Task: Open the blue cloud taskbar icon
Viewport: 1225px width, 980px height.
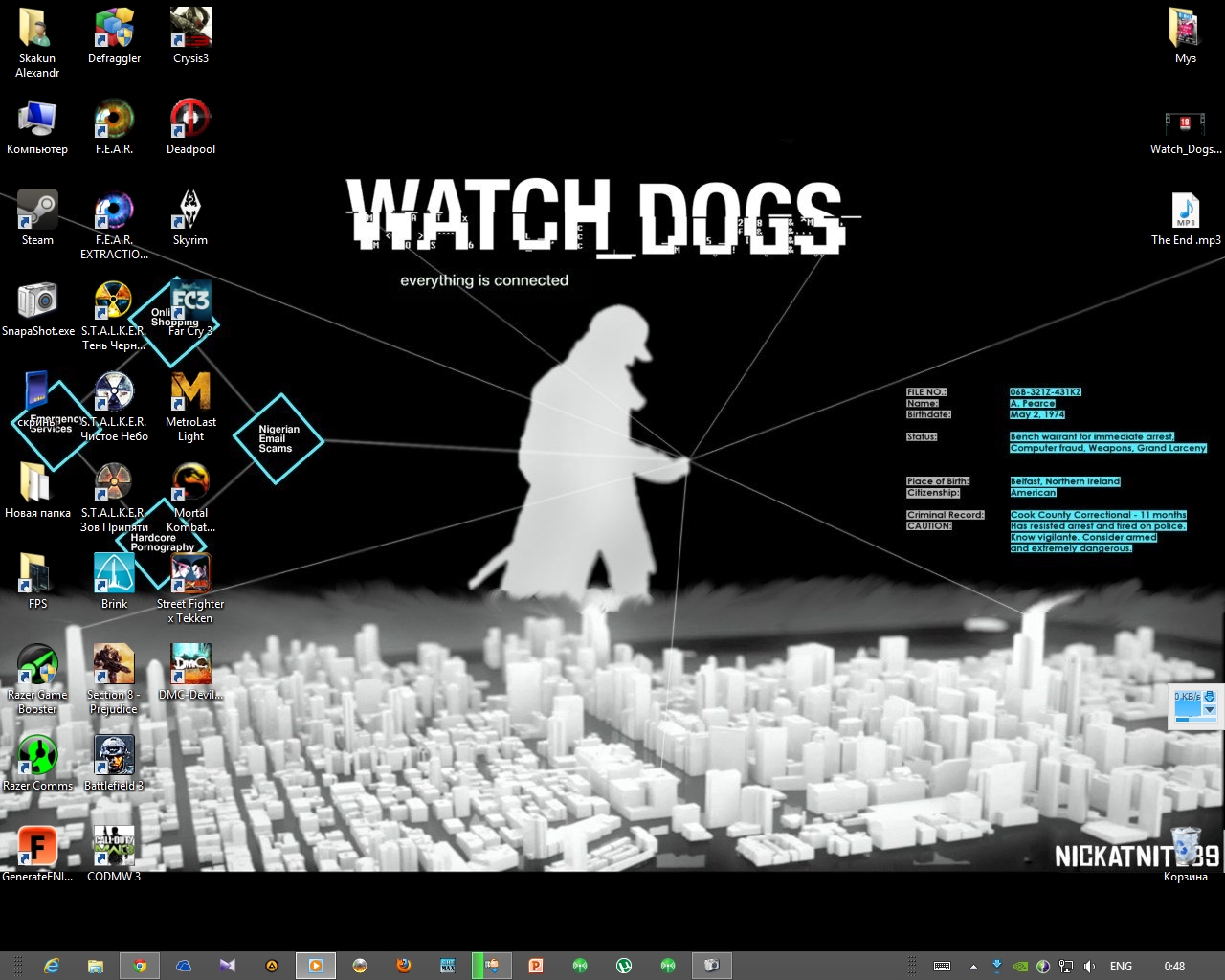Action: click(184, 966)
